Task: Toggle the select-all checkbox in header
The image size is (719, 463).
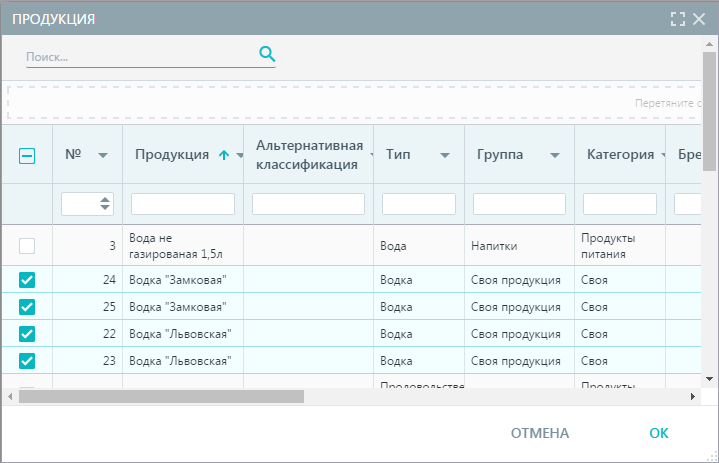Action: (x=27, y=156)
